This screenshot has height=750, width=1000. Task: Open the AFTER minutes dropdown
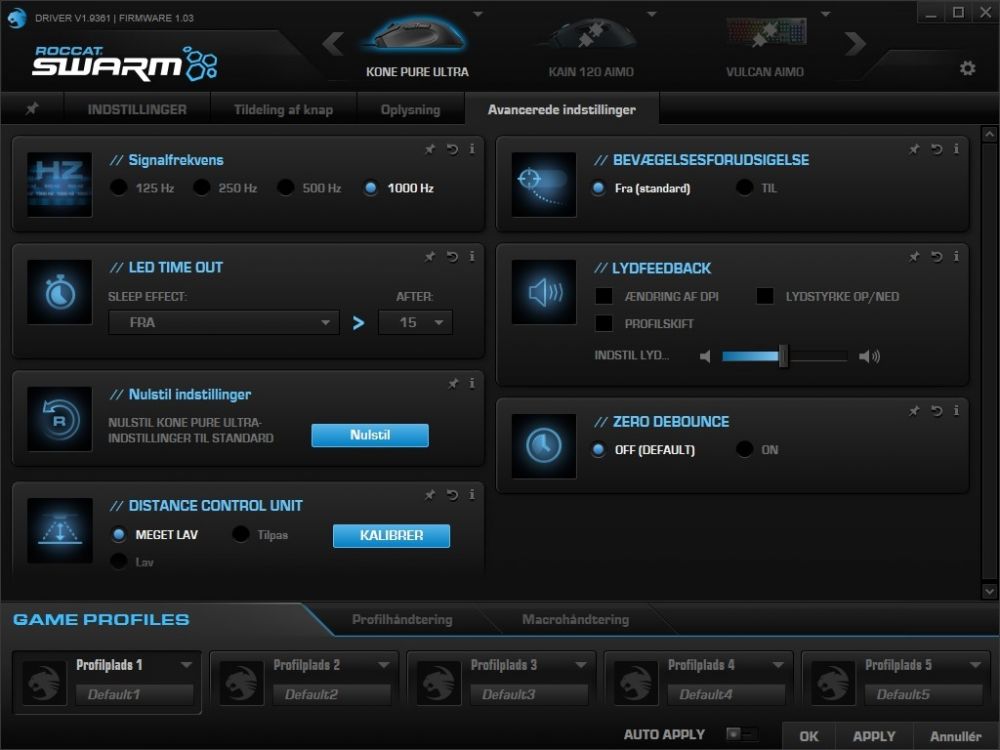click(x=415, y=323)
